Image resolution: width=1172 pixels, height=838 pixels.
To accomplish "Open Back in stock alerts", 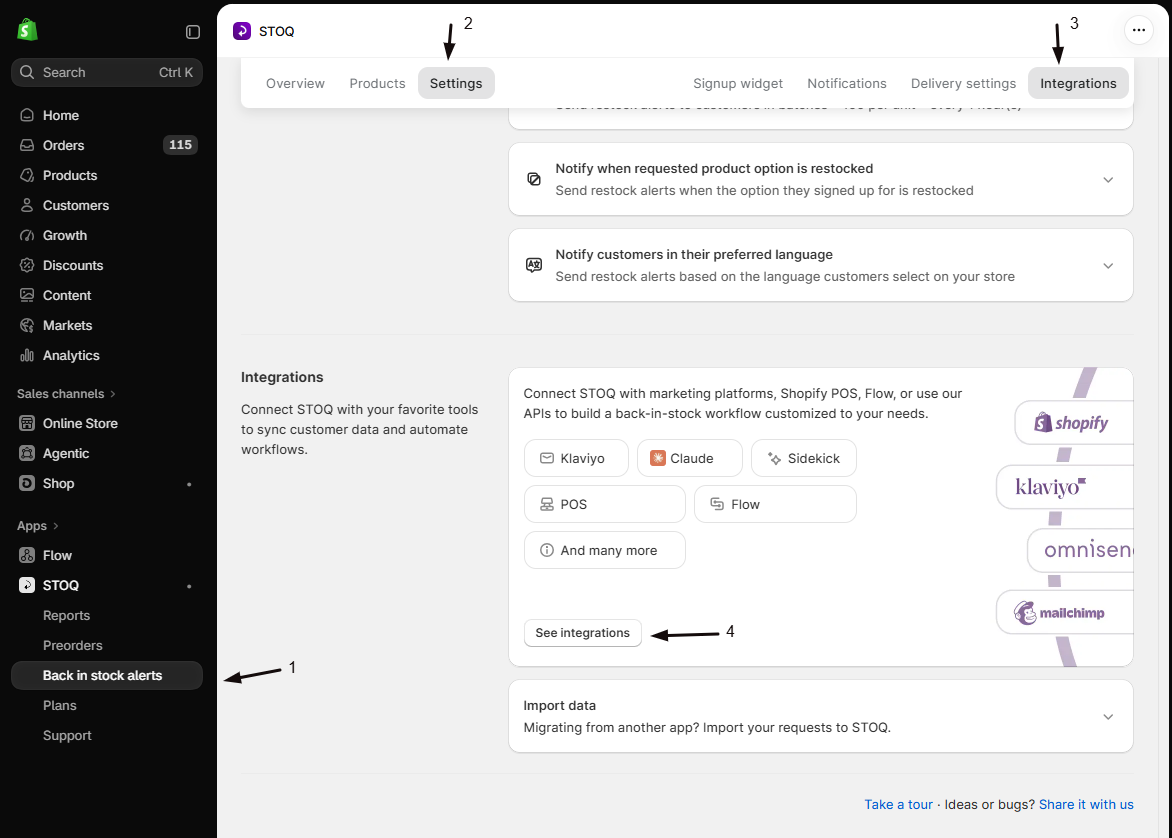I will (x=107, y=675).
